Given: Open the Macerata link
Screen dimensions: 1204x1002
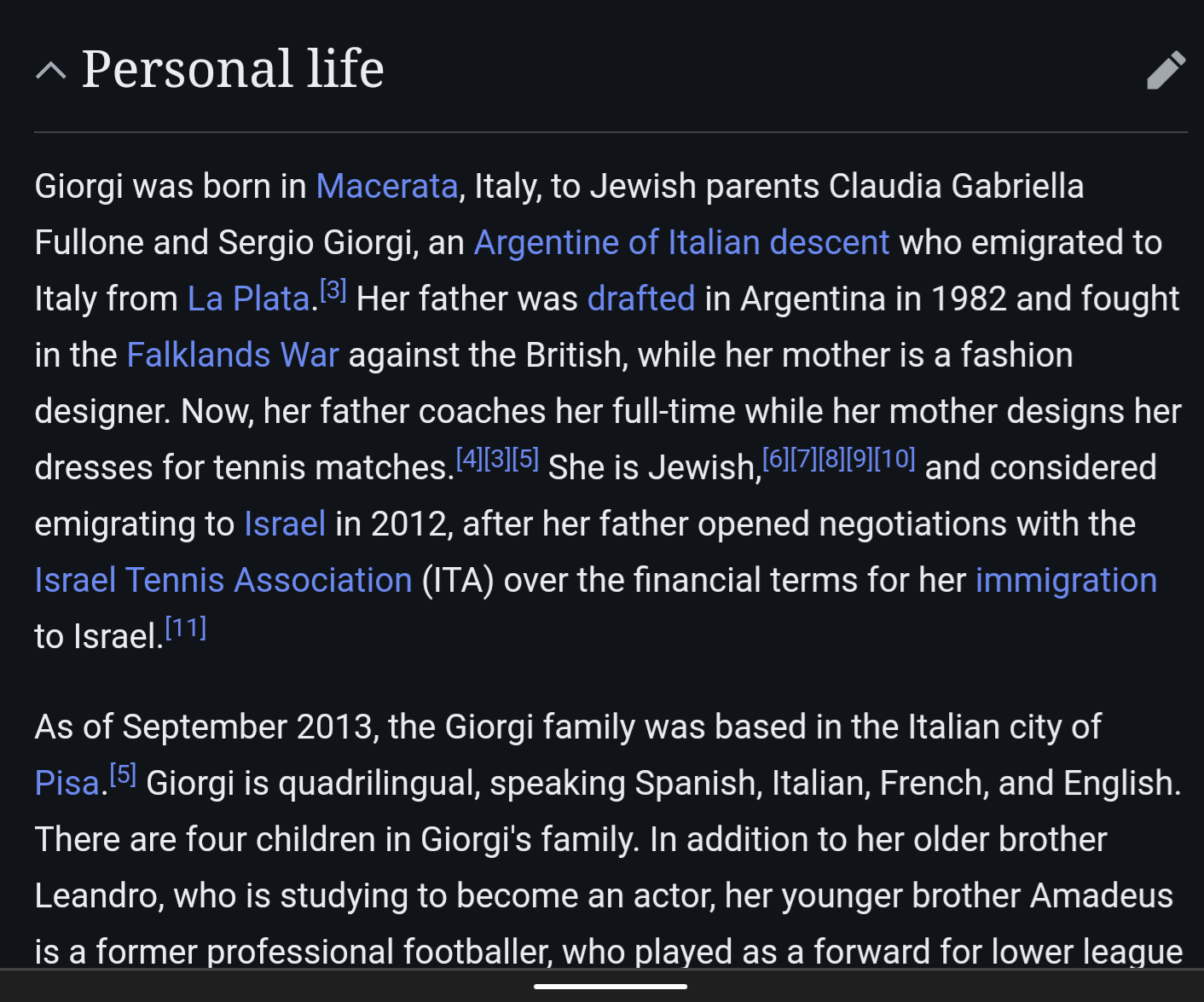Looking at the screenshot, I should click(x=387, y=186).
